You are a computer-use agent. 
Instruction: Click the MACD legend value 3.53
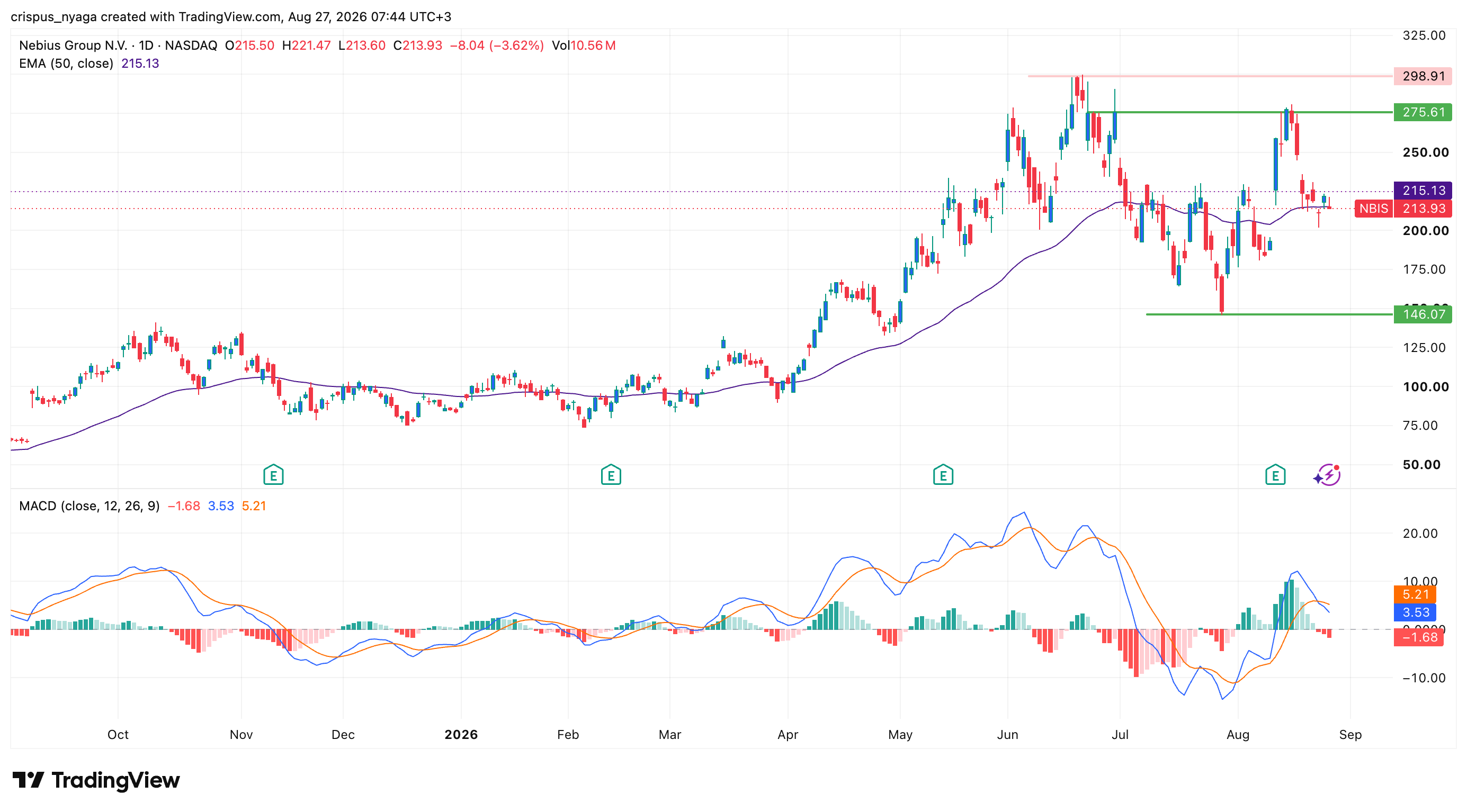point(221,506)
